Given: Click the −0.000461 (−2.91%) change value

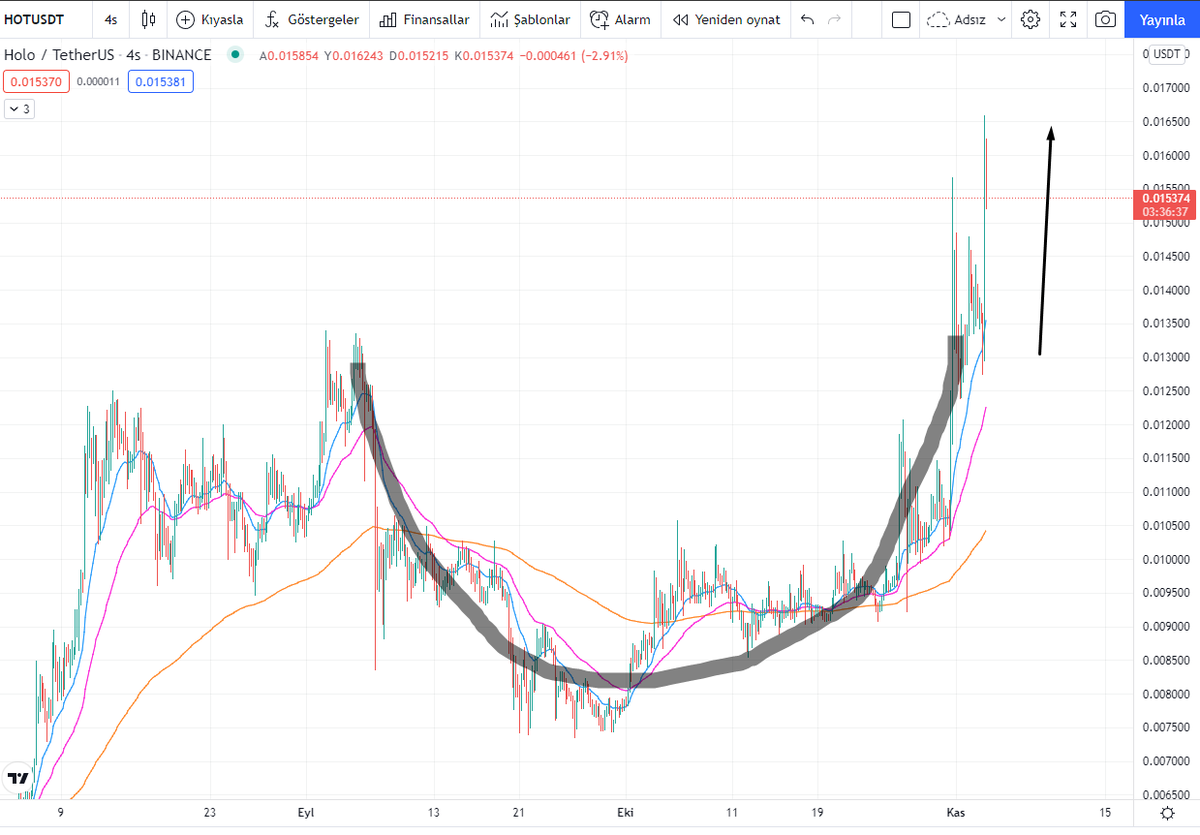Looking at the screenshot, I should pos(572,56).
